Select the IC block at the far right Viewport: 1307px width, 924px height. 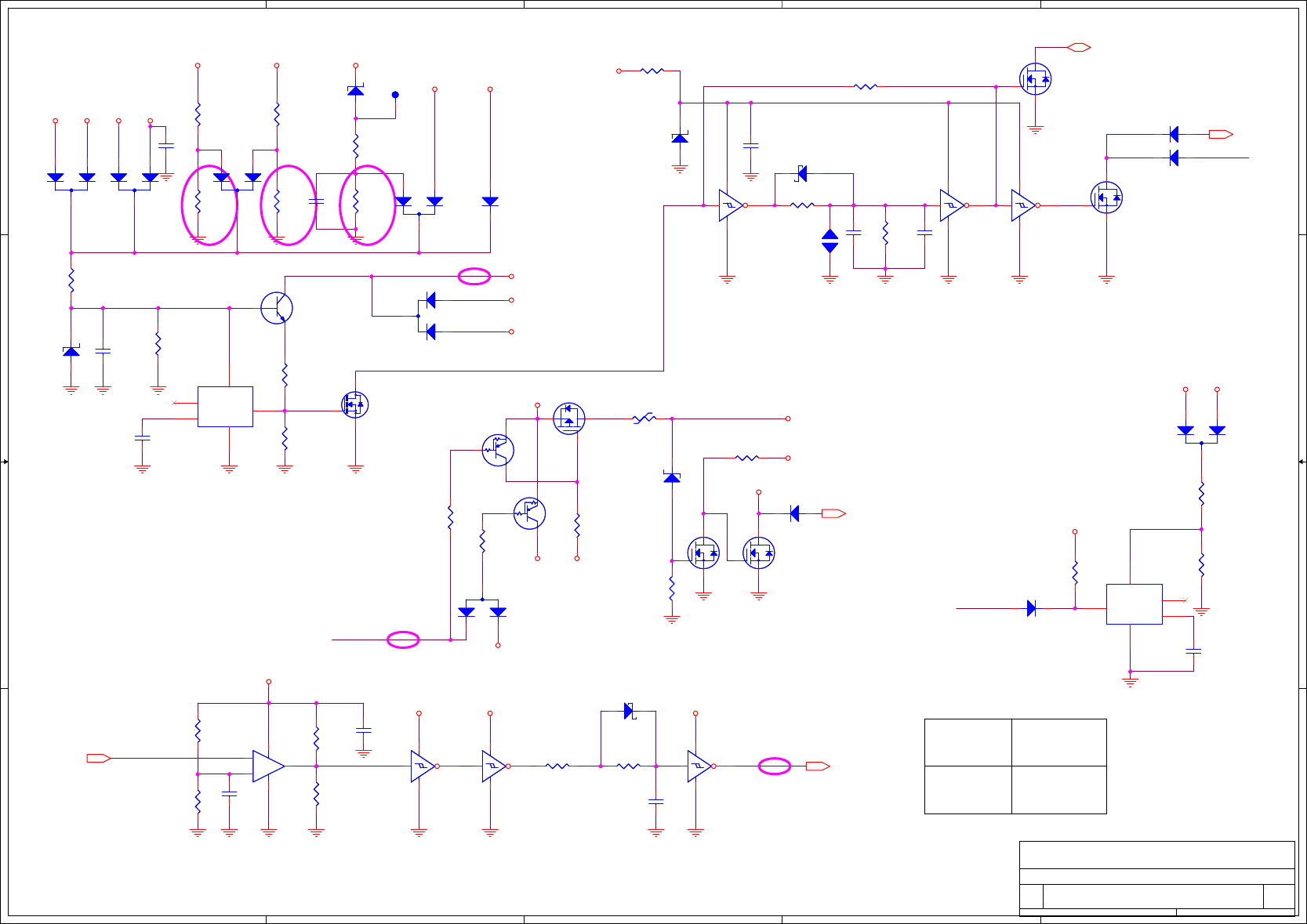[1134, 604]
